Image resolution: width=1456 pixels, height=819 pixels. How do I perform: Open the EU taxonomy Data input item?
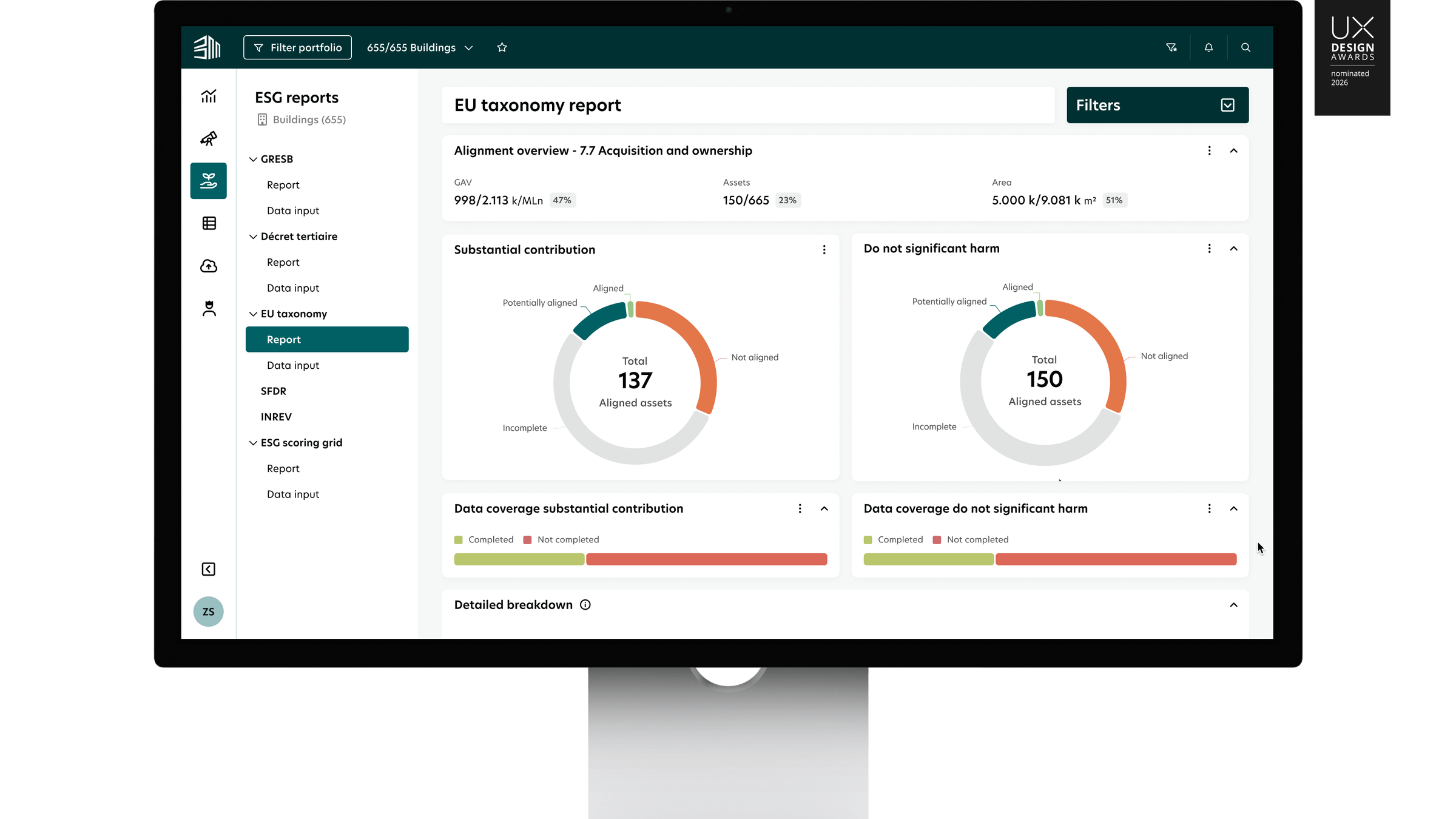[293, 365]
